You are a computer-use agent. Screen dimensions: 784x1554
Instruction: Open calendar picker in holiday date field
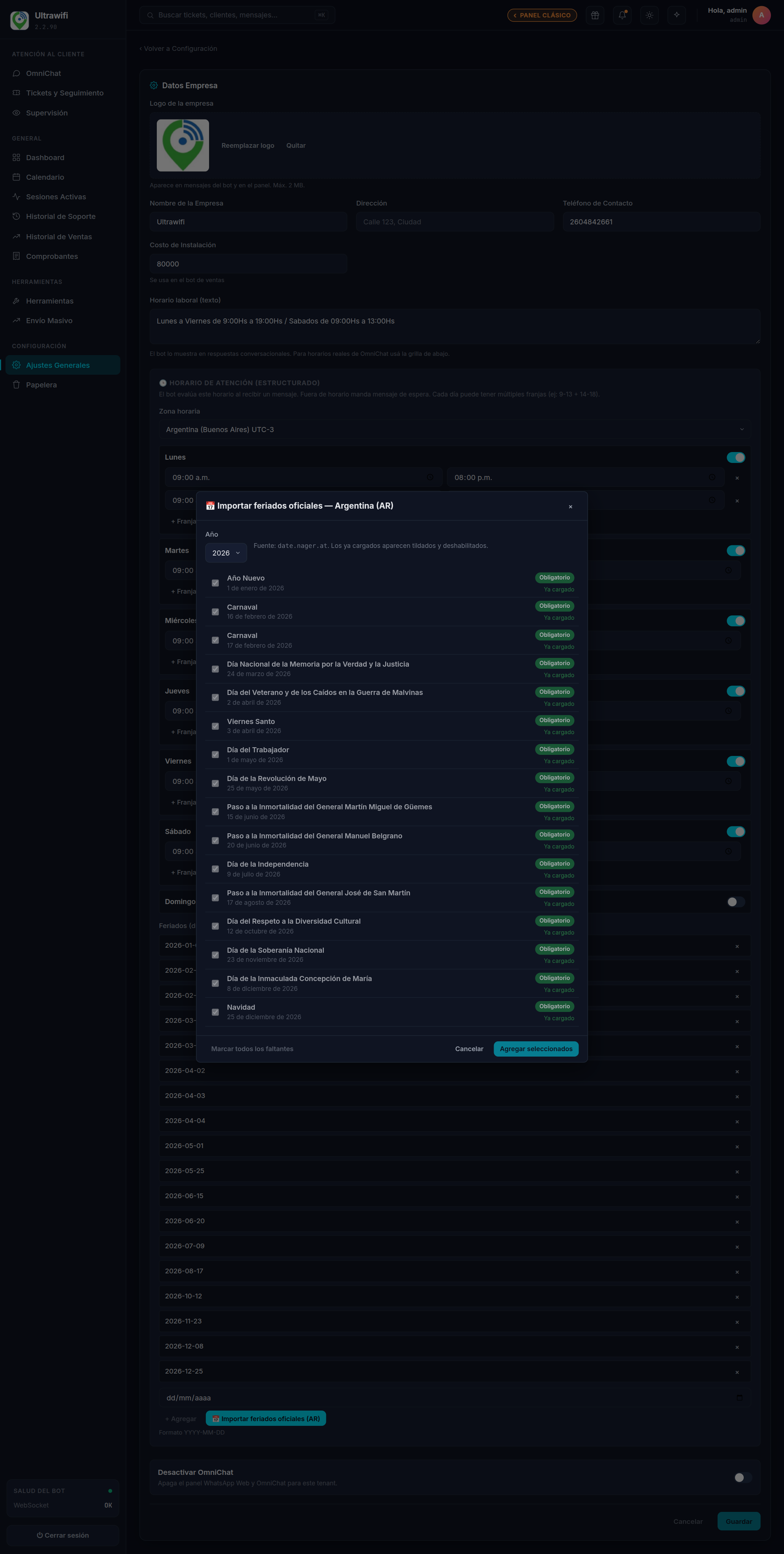pyautogui.click(x=739, y=1398)
